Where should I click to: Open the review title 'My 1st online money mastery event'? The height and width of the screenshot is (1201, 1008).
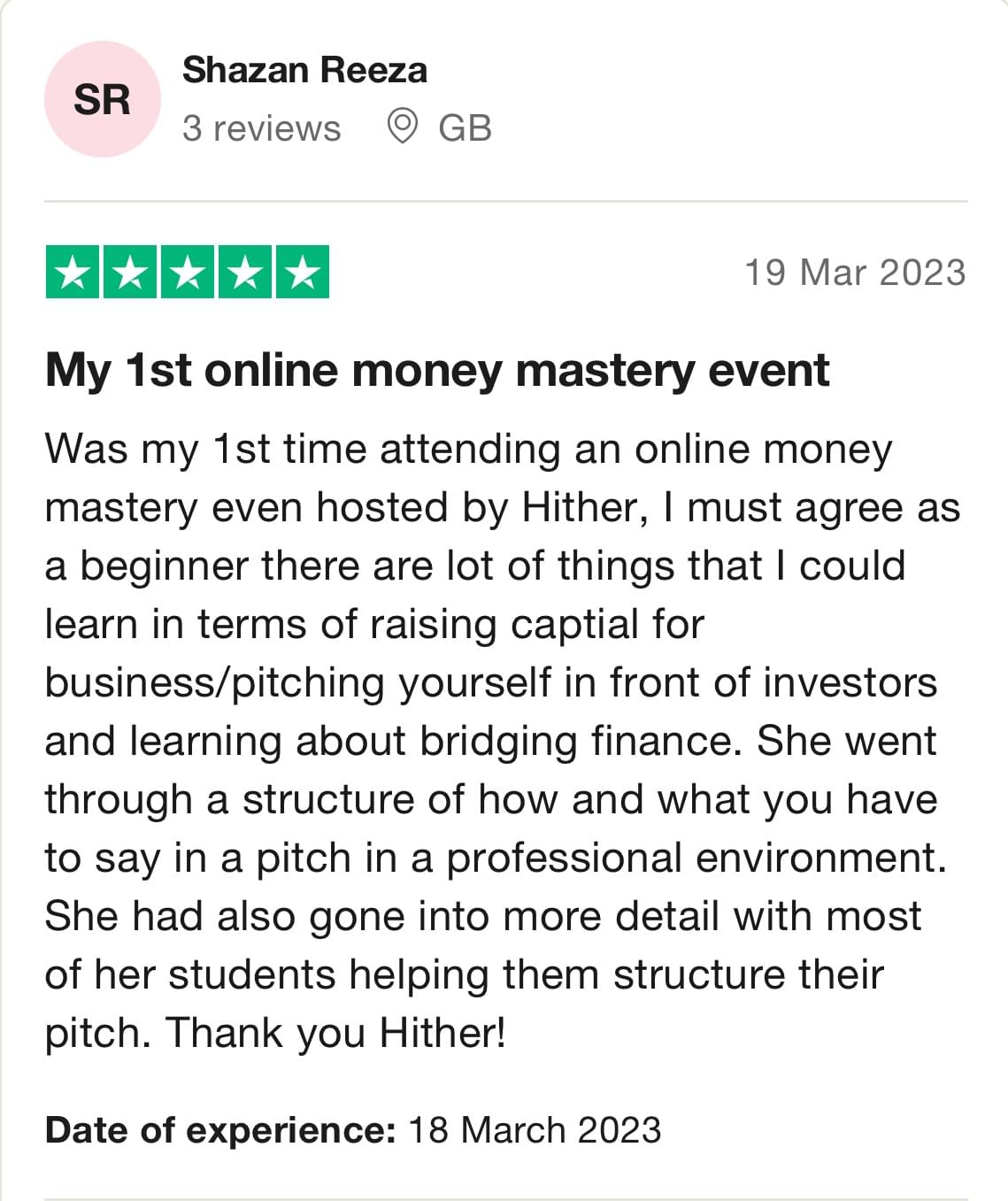click(x=437, y=370)
